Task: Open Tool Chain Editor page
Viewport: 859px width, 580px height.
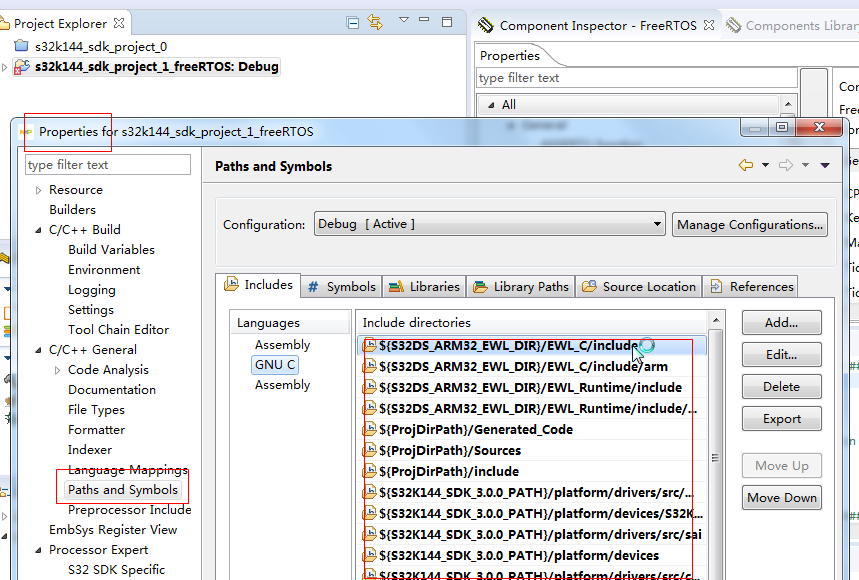Action: pos(118,330)
